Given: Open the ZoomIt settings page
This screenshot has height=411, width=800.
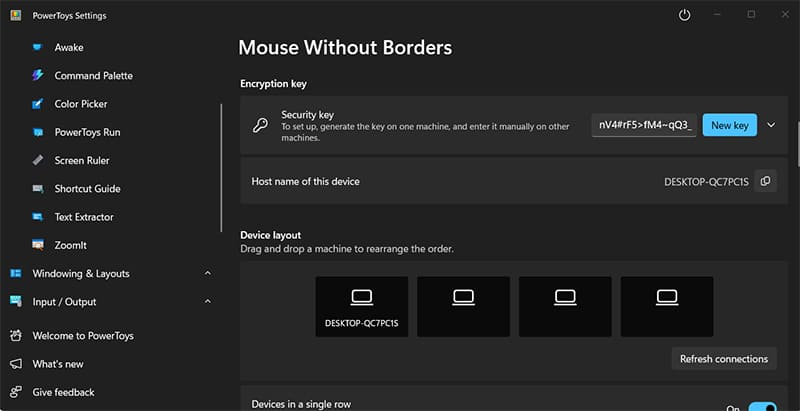Looking at the screenshot, I should (71, 245).
